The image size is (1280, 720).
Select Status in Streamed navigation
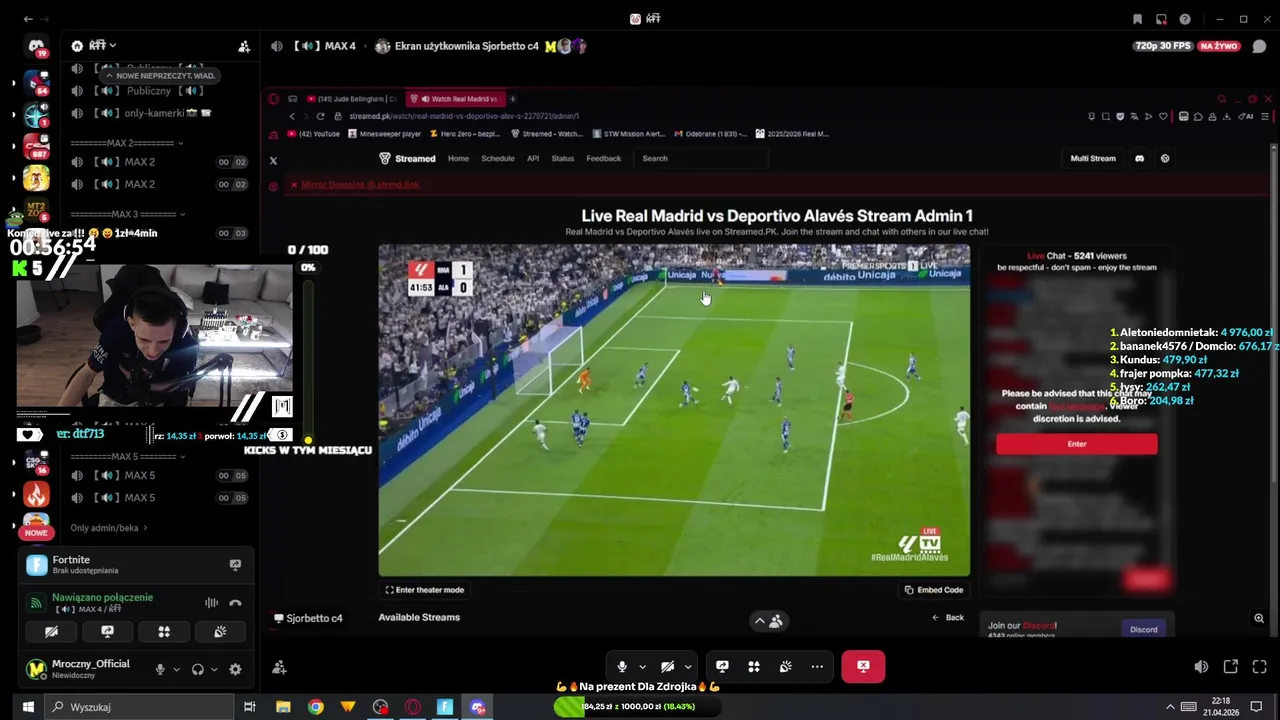coord(563,158)
